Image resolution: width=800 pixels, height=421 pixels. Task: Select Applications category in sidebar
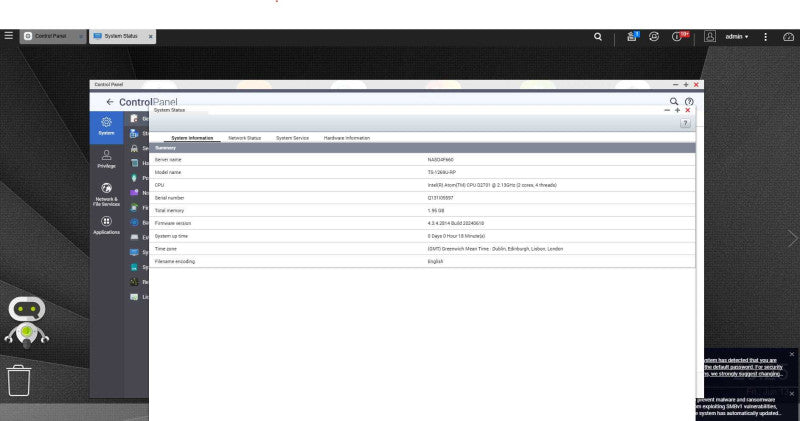coord(106,225)
